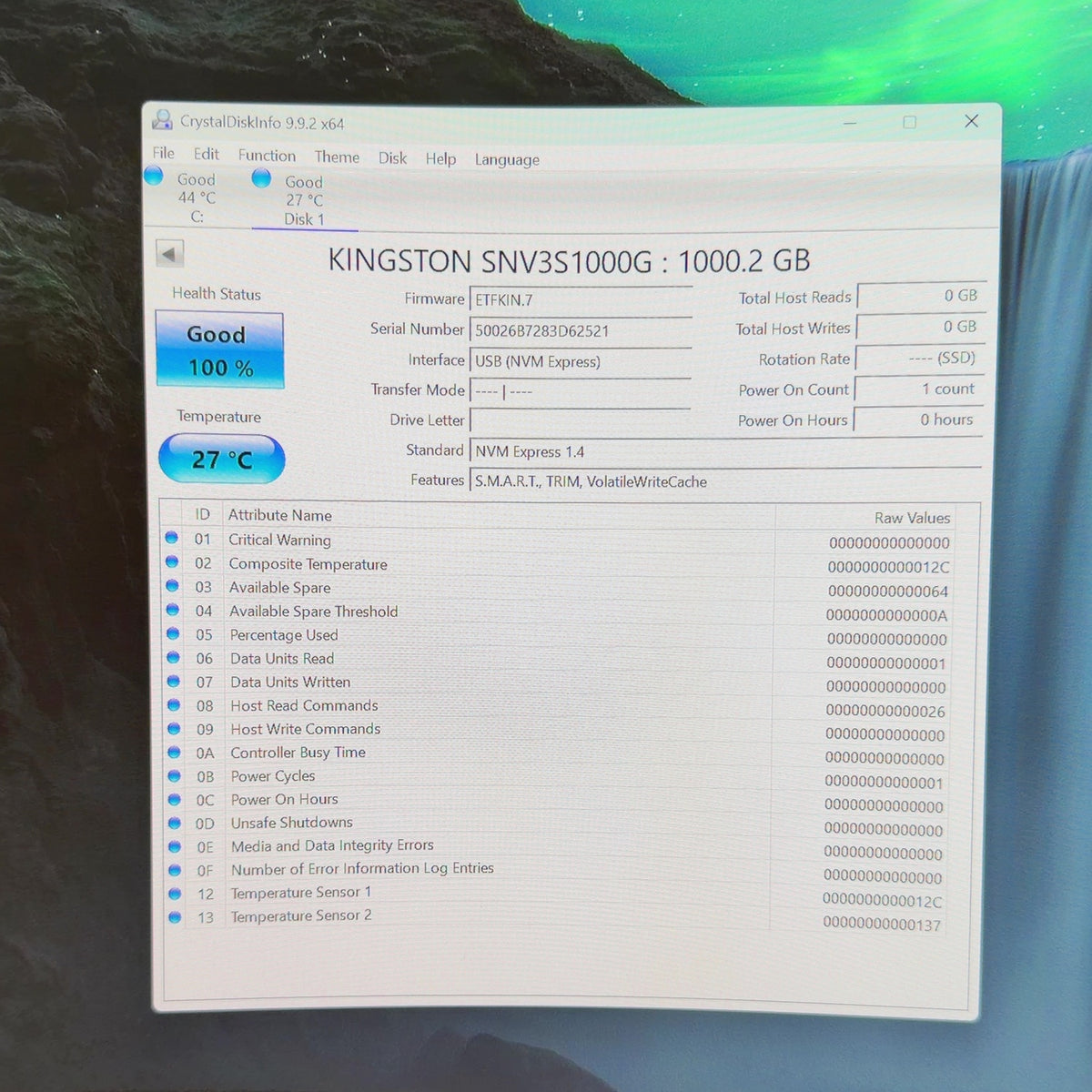Click the status dot for Temperature Sensor 1

click(175, 894)
